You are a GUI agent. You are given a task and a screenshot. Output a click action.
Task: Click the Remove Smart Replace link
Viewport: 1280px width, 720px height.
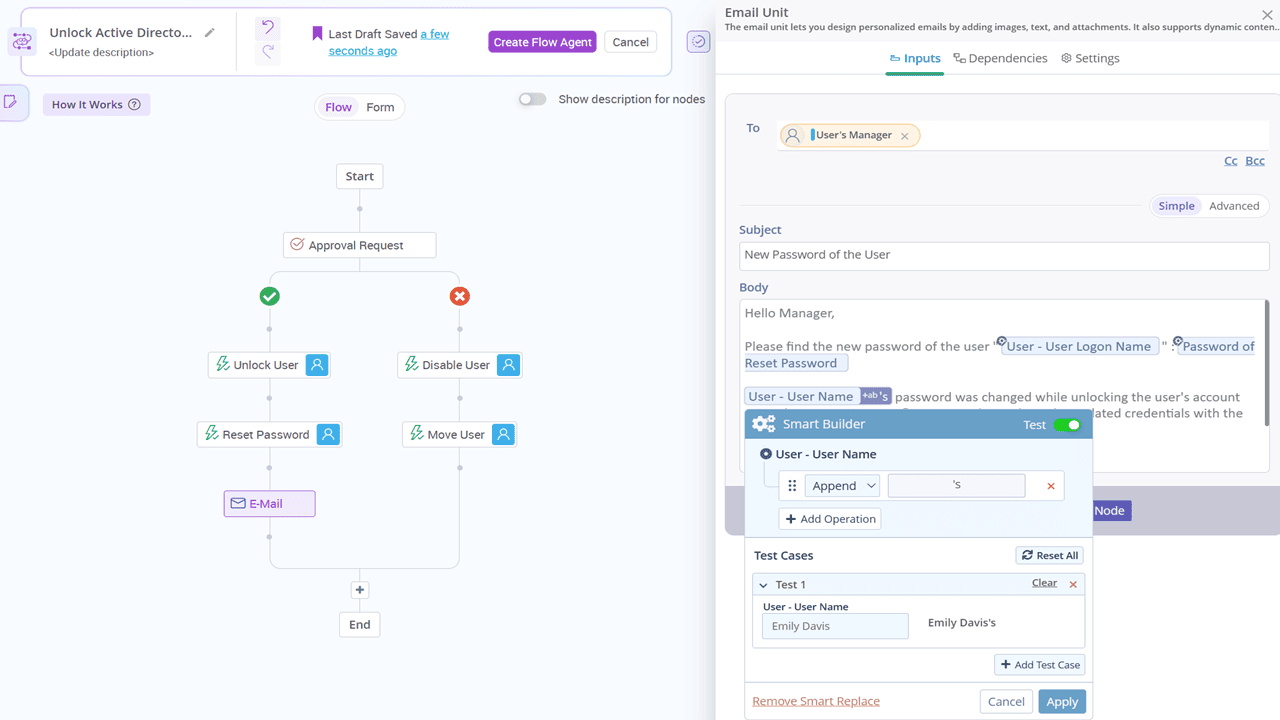(815, 701)
